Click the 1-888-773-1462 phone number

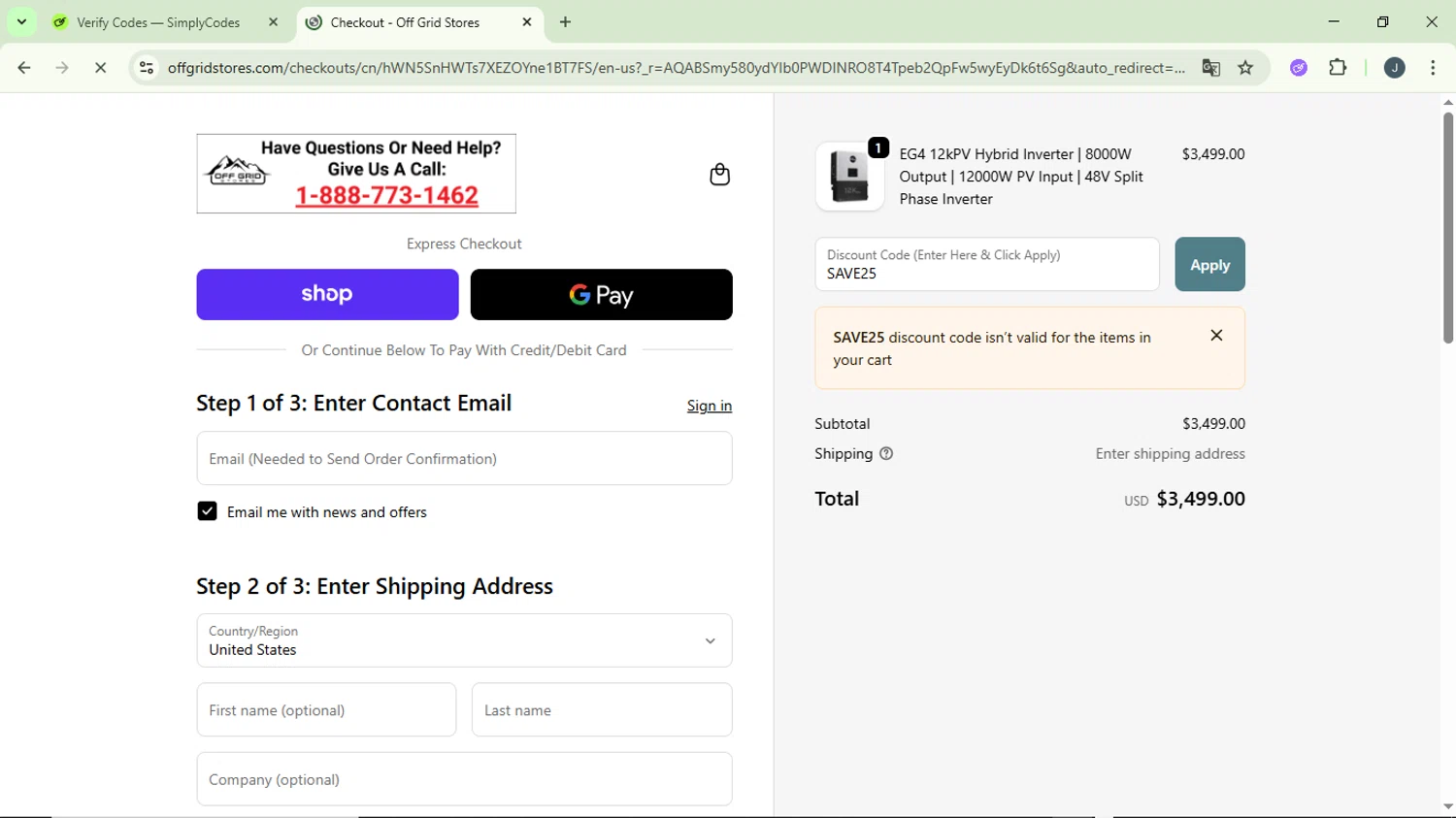pyautogui.click(x=386, y=195)
